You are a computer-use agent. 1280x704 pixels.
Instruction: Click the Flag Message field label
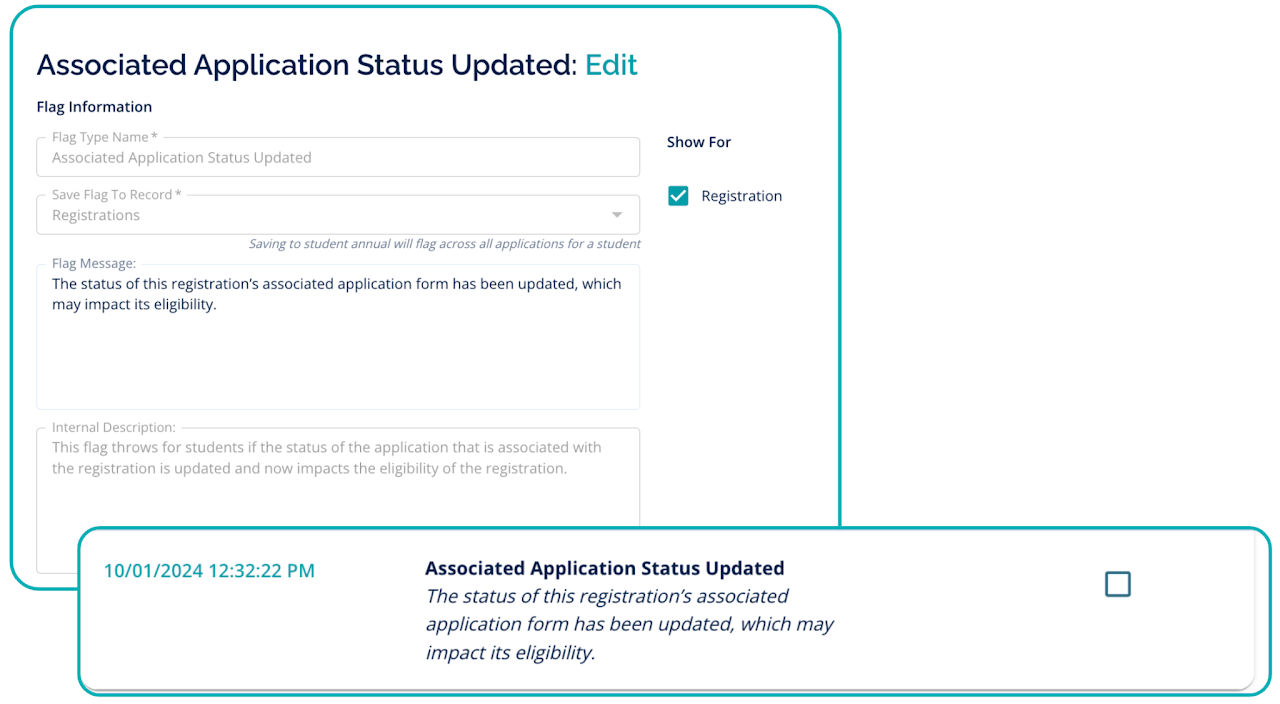(x=93, y=264)
